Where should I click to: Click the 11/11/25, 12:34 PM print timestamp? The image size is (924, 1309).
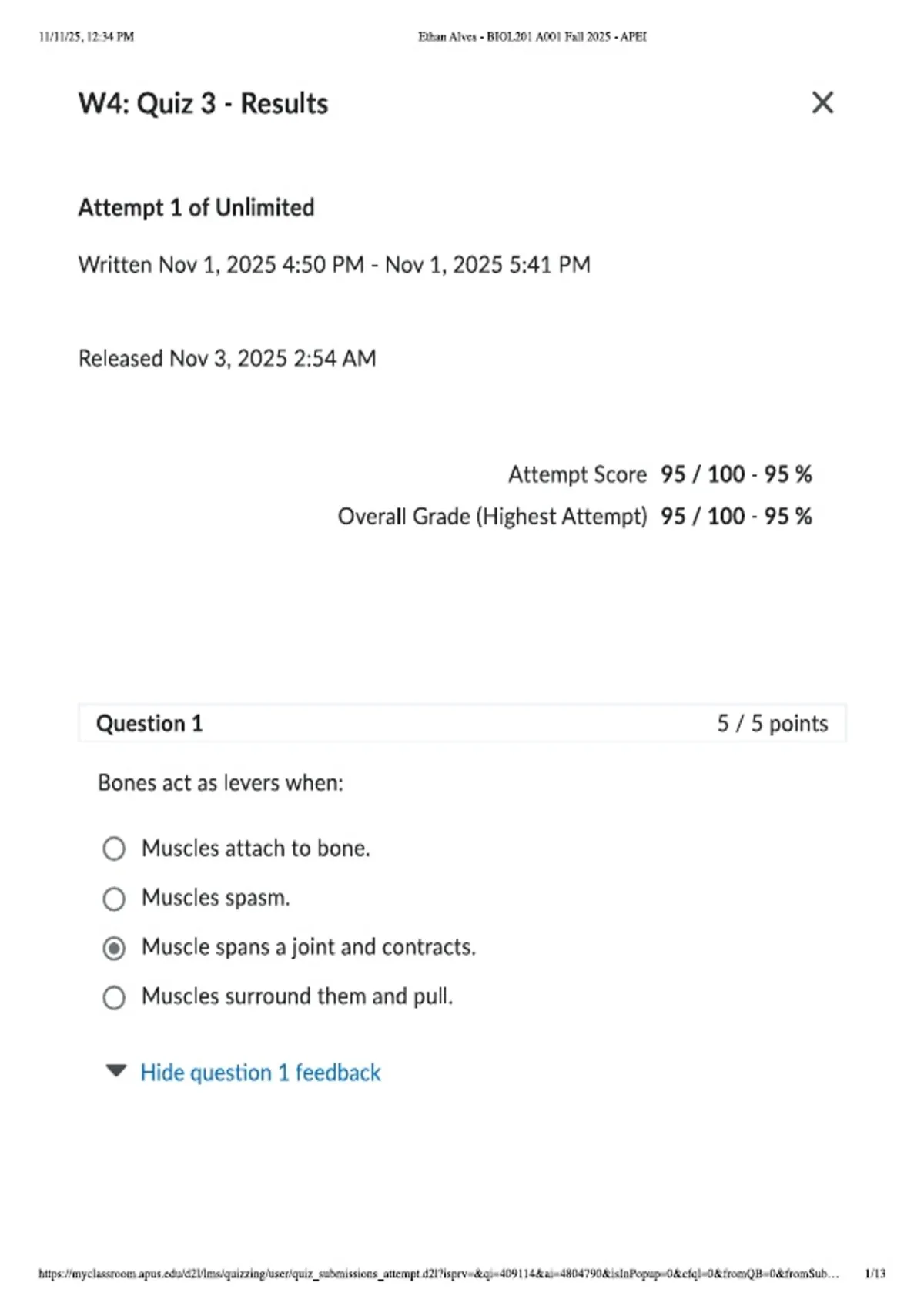[x=86, y=36]
